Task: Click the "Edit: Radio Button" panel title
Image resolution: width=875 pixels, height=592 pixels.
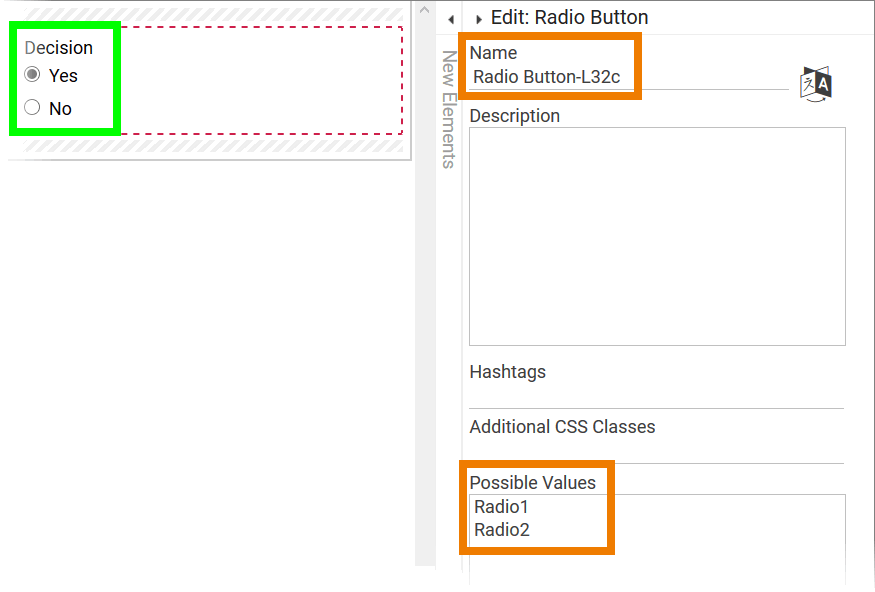Action: pos(569,18)
